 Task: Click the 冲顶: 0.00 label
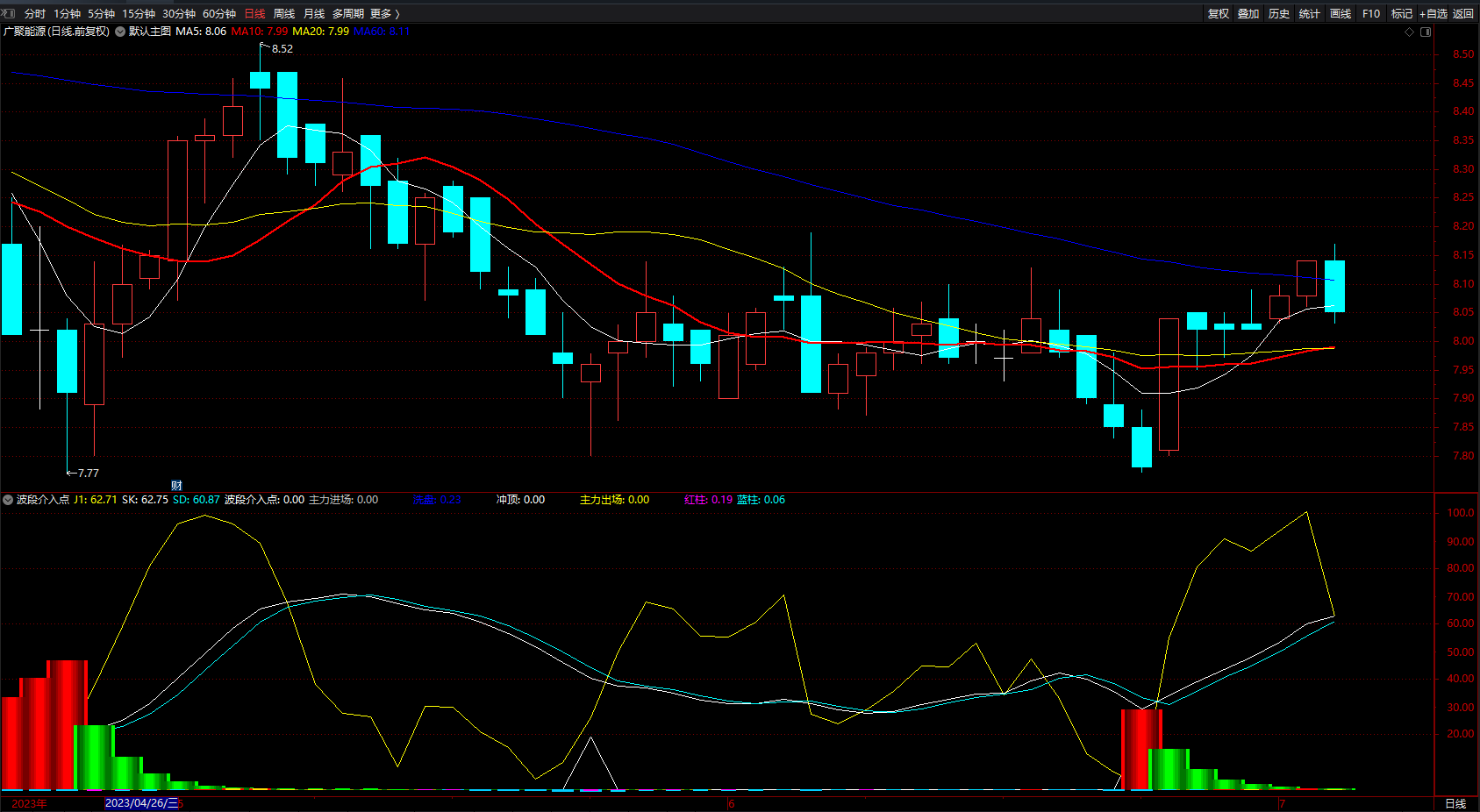[x=520, y=500]
